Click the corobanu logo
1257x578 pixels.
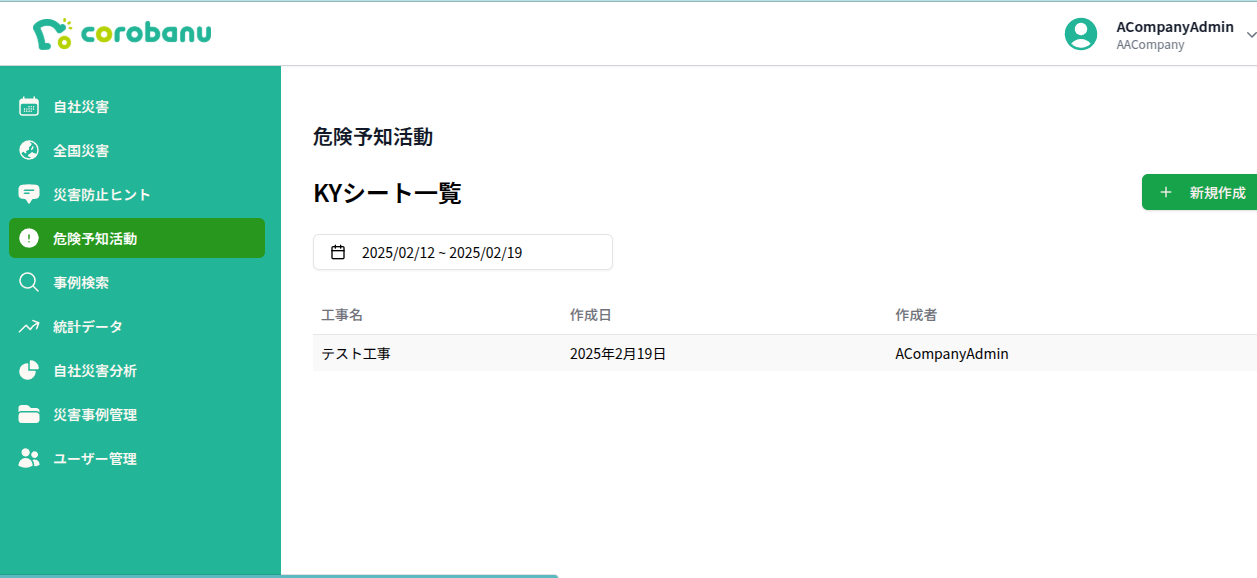122,33
